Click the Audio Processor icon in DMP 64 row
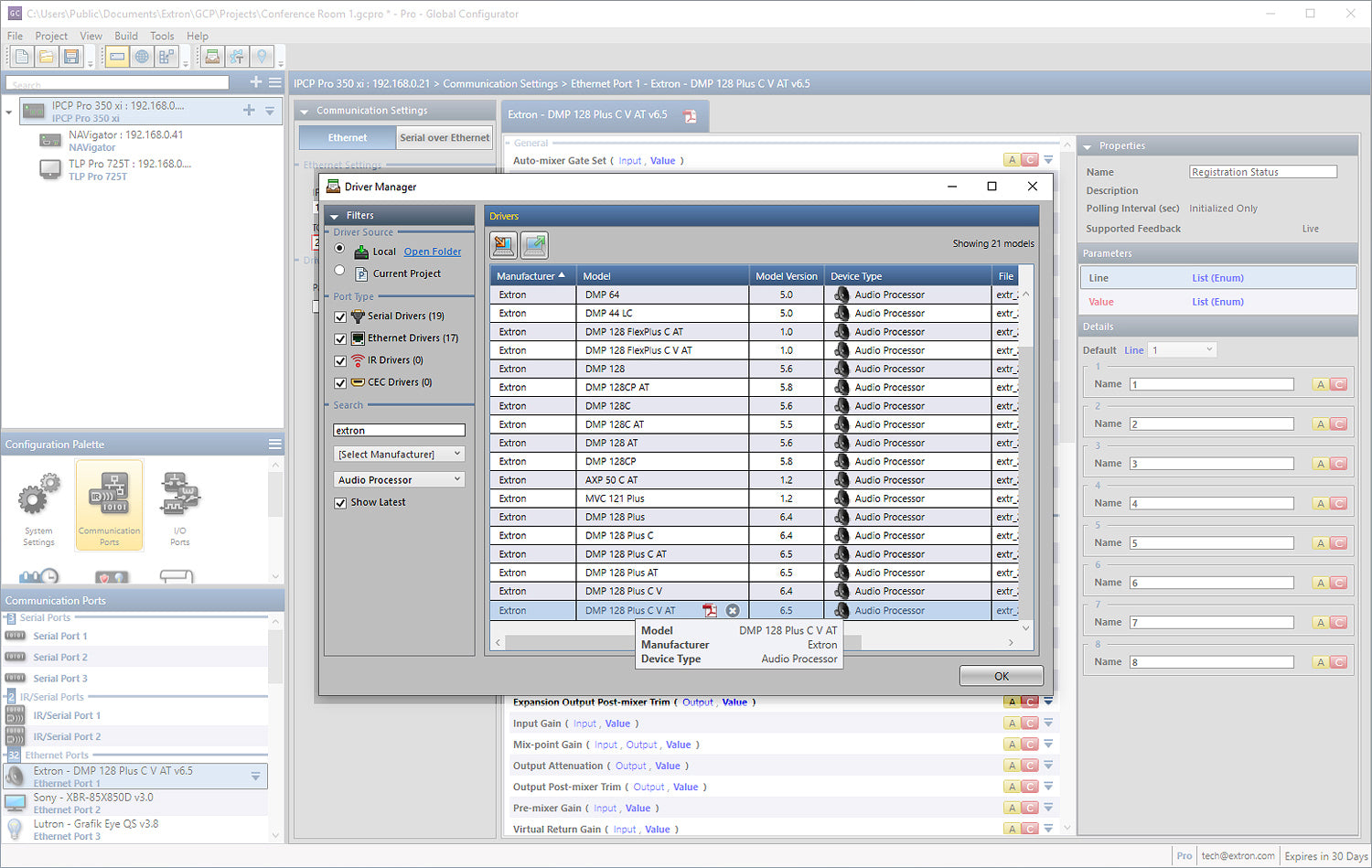The image size is (1372, 868). (841, 295)
